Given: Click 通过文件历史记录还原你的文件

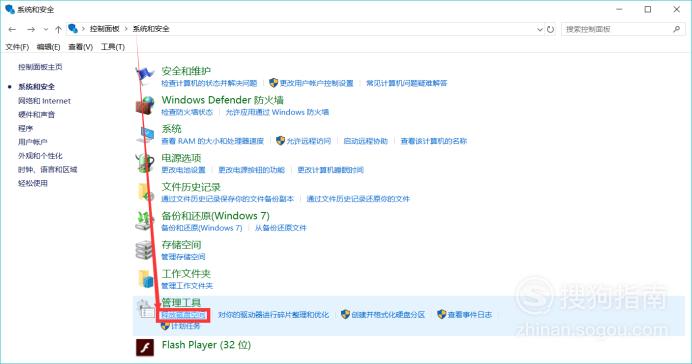Looking at the screenshot, I should (x=358, y=199).
